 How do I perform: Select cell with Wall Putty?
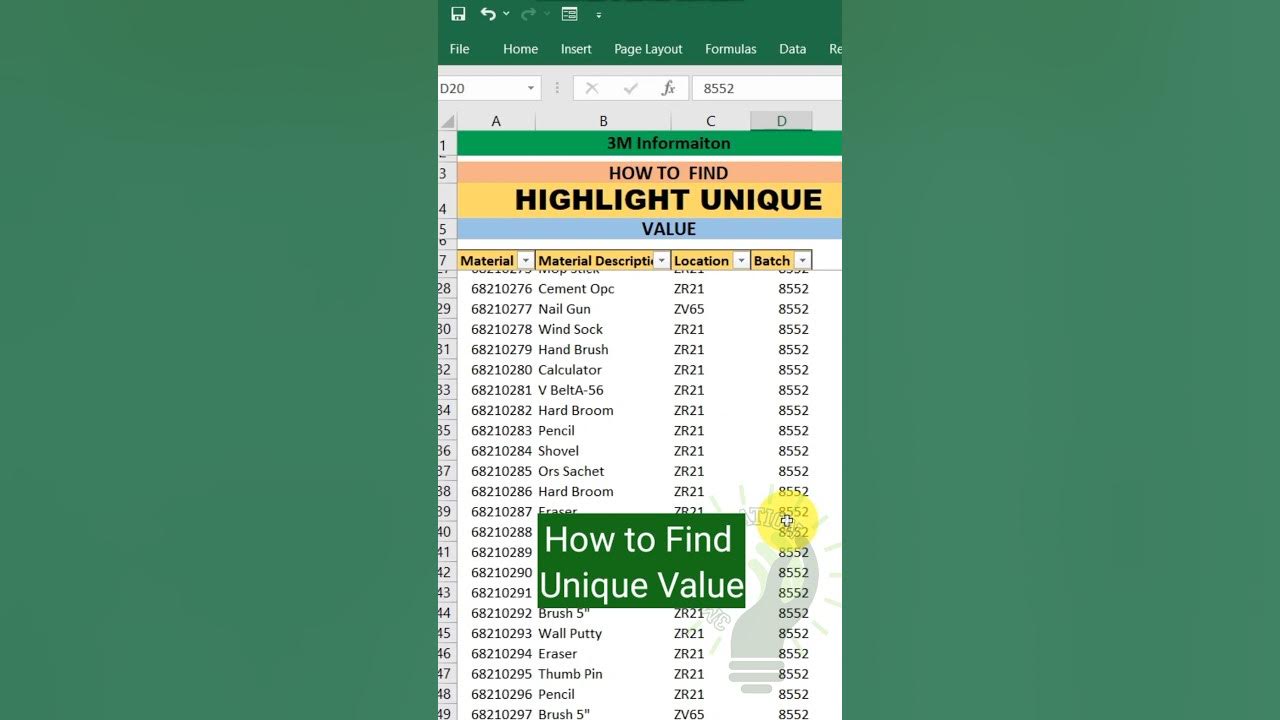click(x=603, y=634)
